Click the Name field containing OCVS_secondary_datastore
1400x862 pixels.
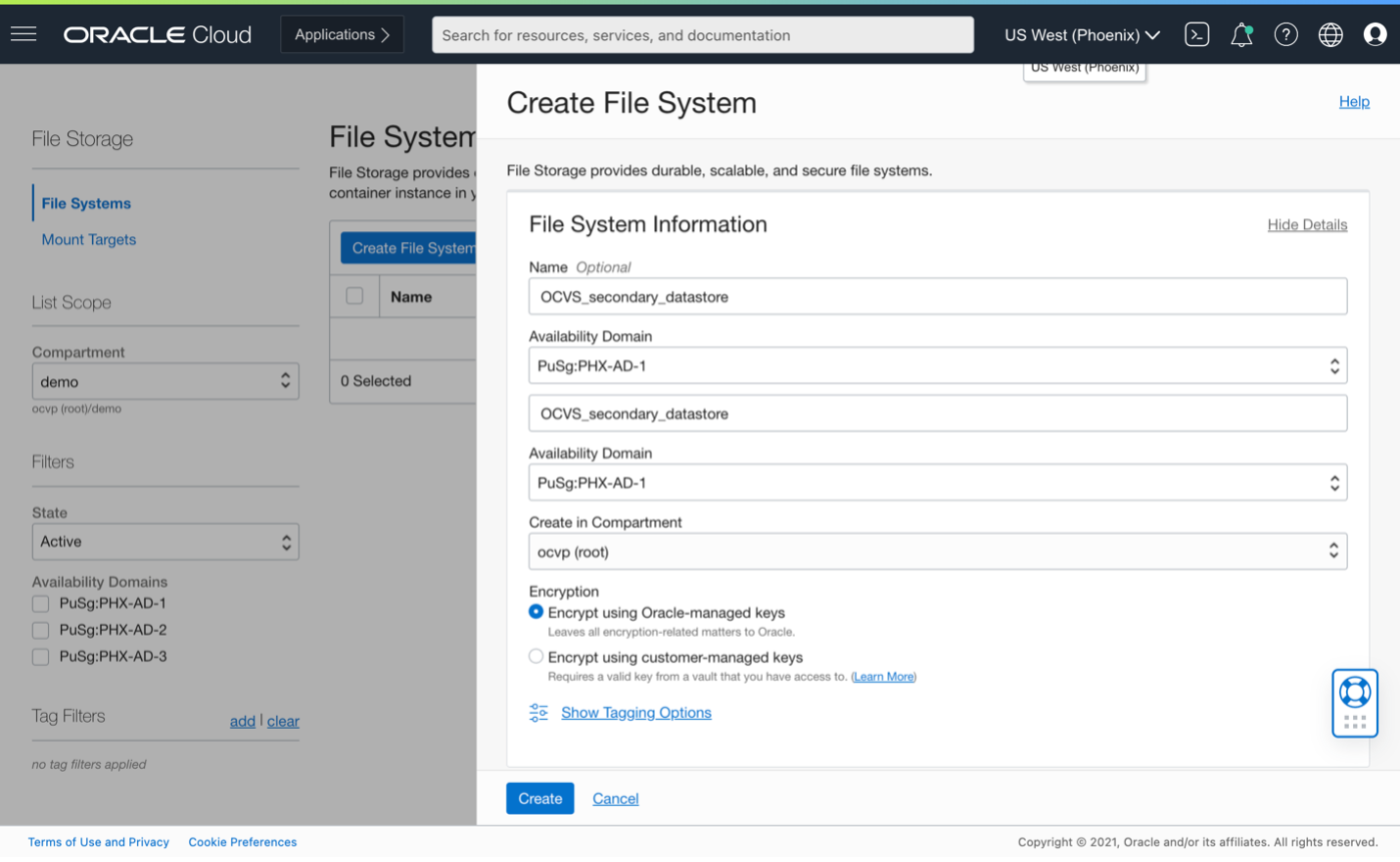[x=937, y=296]
